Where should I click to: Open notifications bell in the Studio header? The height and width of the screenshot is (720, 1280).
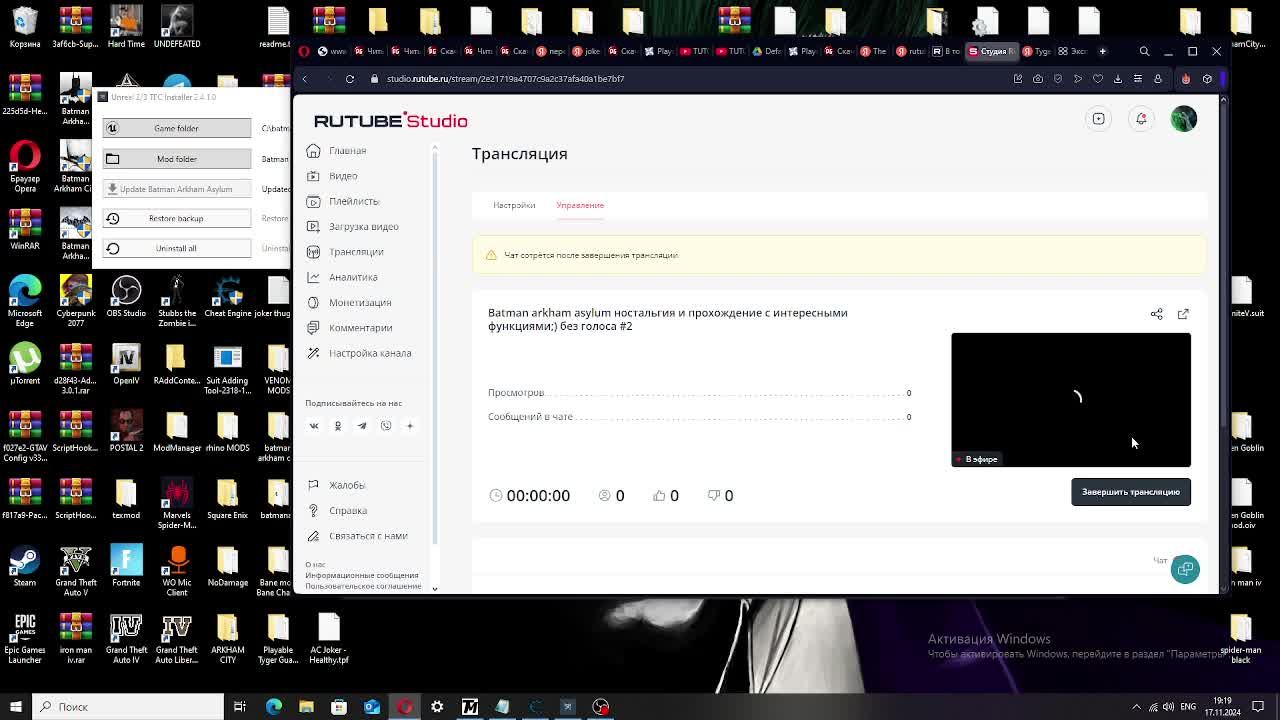pyautogui.click(x=1141, y=119)
